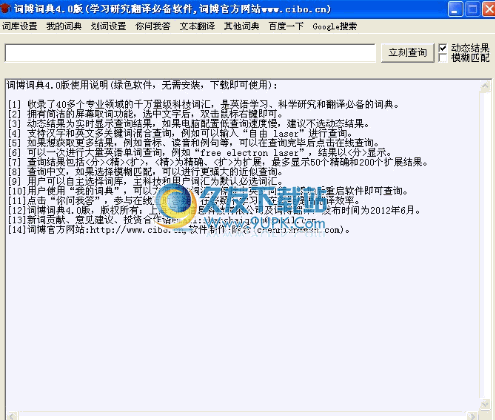The height and width of the screenshot is (420, 495).
Task: Click the vertical scrollbar down arrow
Action: click(x=485, y=404)
